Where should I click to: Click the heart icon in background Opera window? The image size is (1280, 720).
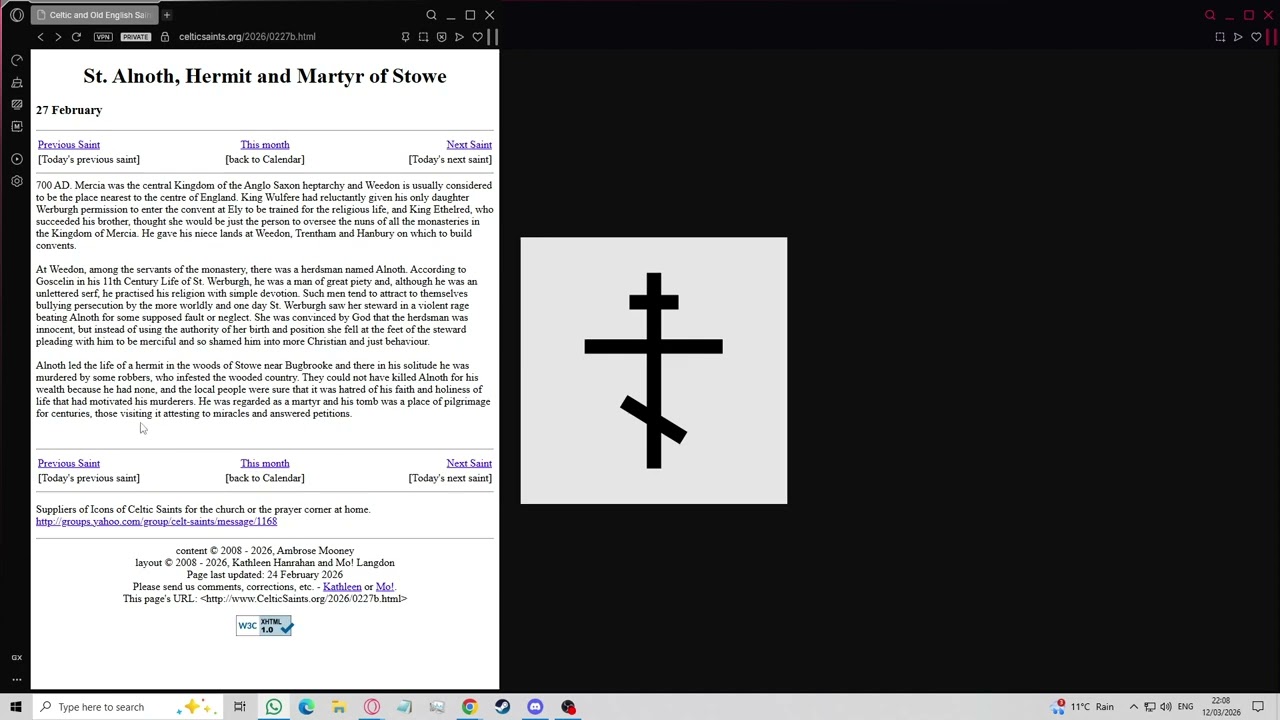click(1256, 37)
